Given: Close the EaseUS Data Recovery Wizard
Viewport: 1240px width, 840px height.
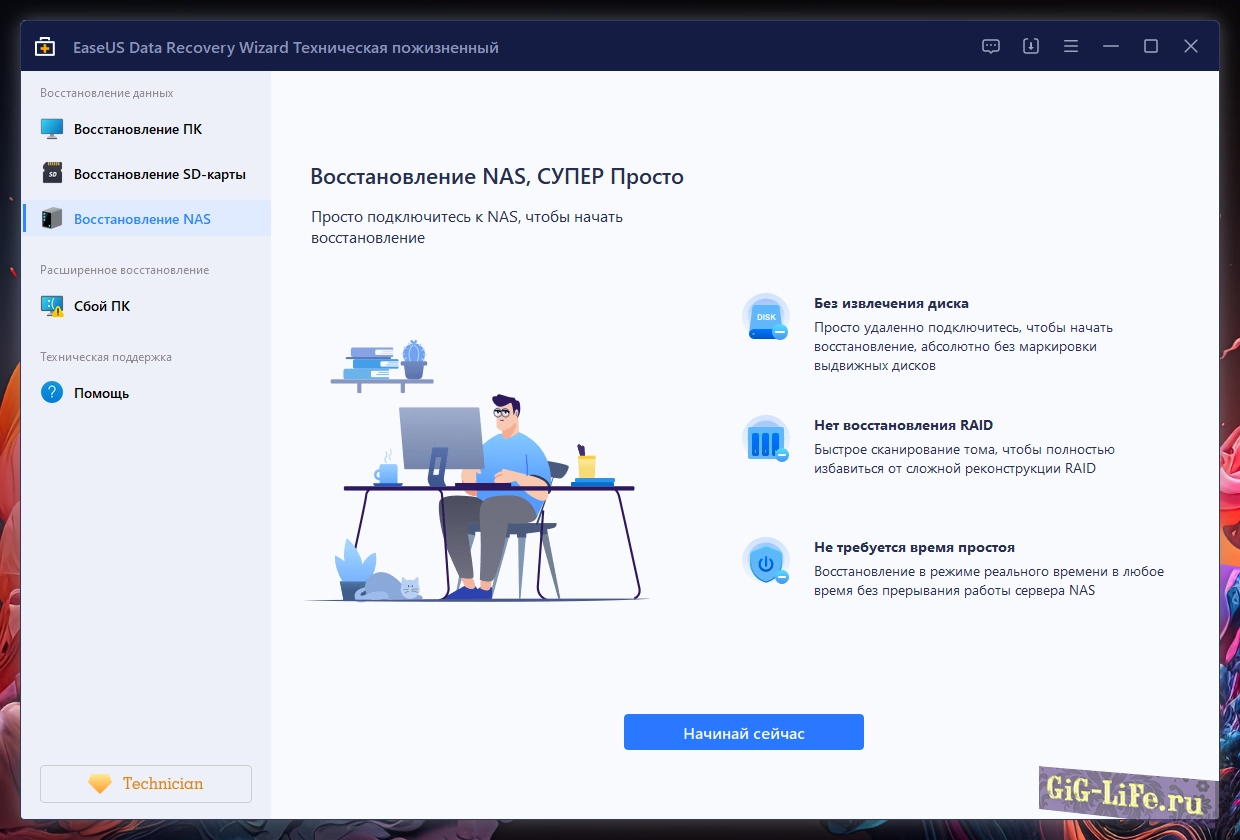Looking at the screenshot, I should pyautogui.click(x=1191, y=47).
